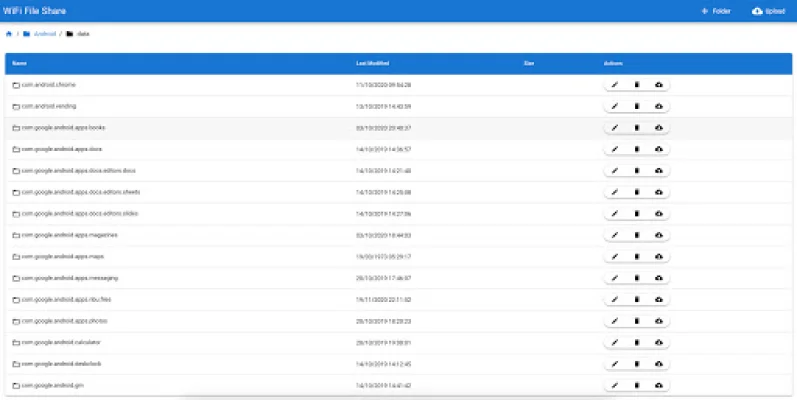Screen dimensions: 797x400
Task: Rename com.google.android.apps.maps folder
Action: click(615, 256)
